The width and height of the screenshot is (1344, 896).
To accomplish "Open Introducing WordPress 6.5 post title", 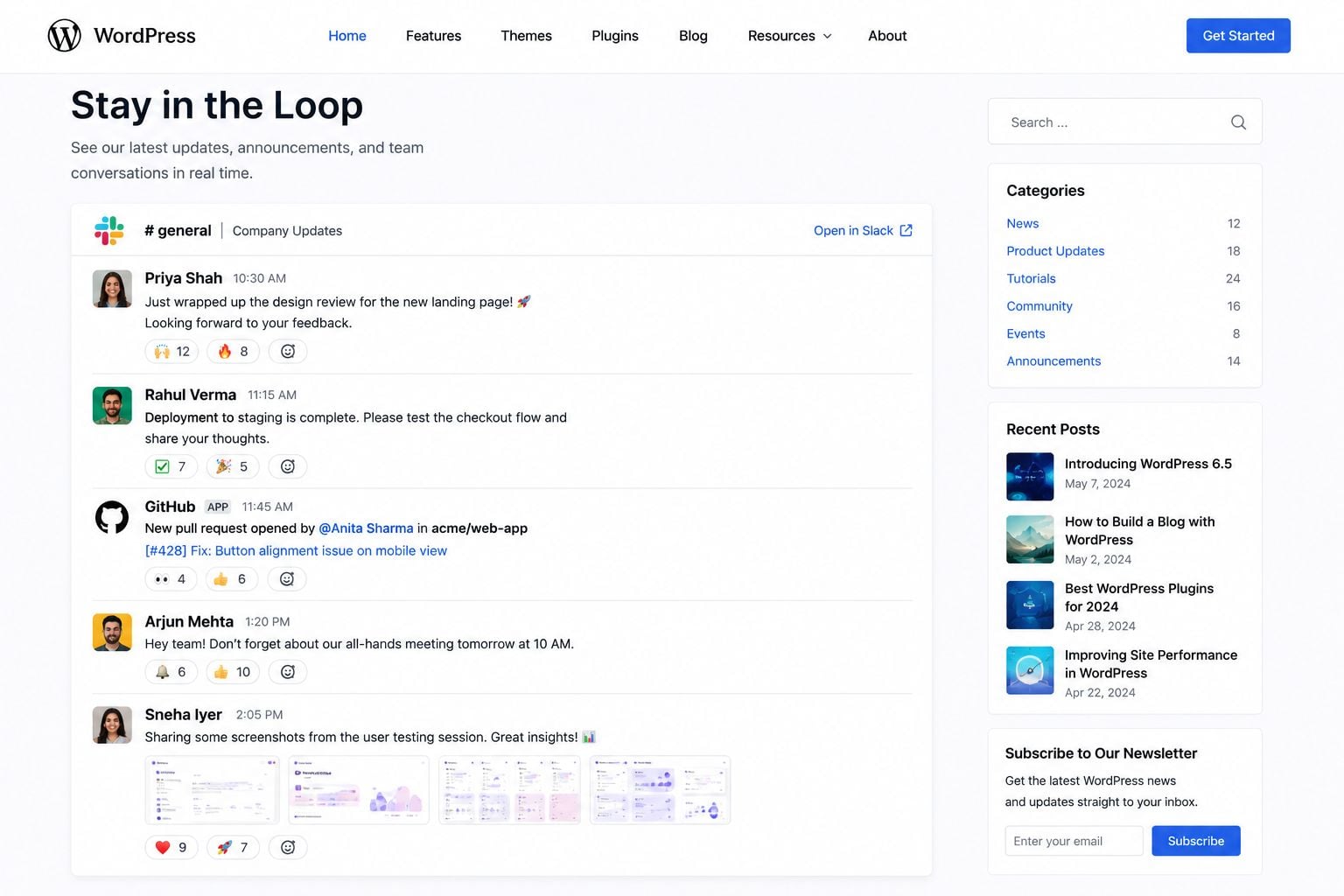I will click(1148, 464).
